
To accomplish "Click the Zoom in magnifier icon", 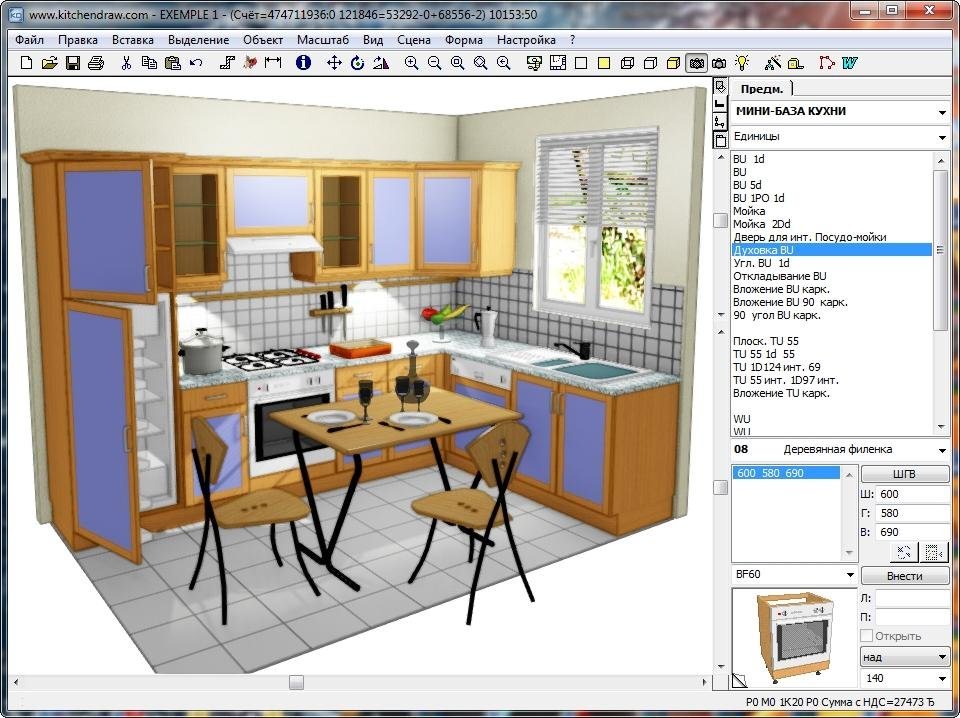I will 411,63.
